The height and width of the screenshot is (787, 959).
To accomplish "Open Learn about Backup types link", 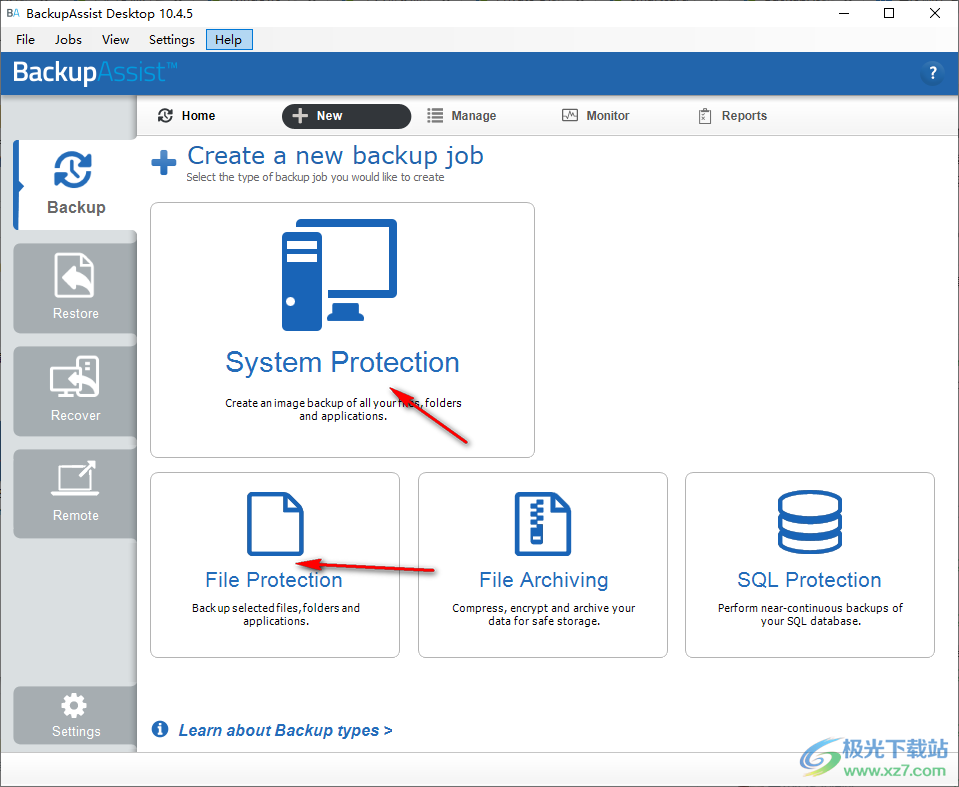I will pos(285,730).
